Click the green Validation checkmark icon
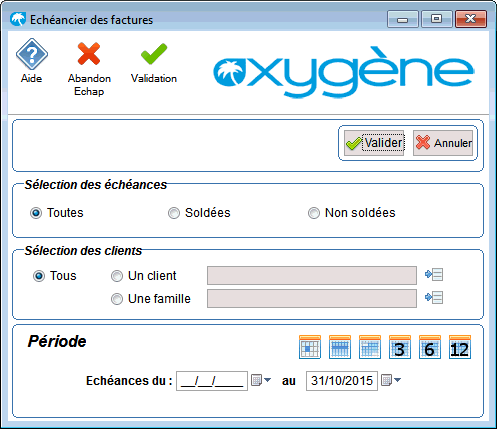Viewport: 497px width, 429px height. 154,54
